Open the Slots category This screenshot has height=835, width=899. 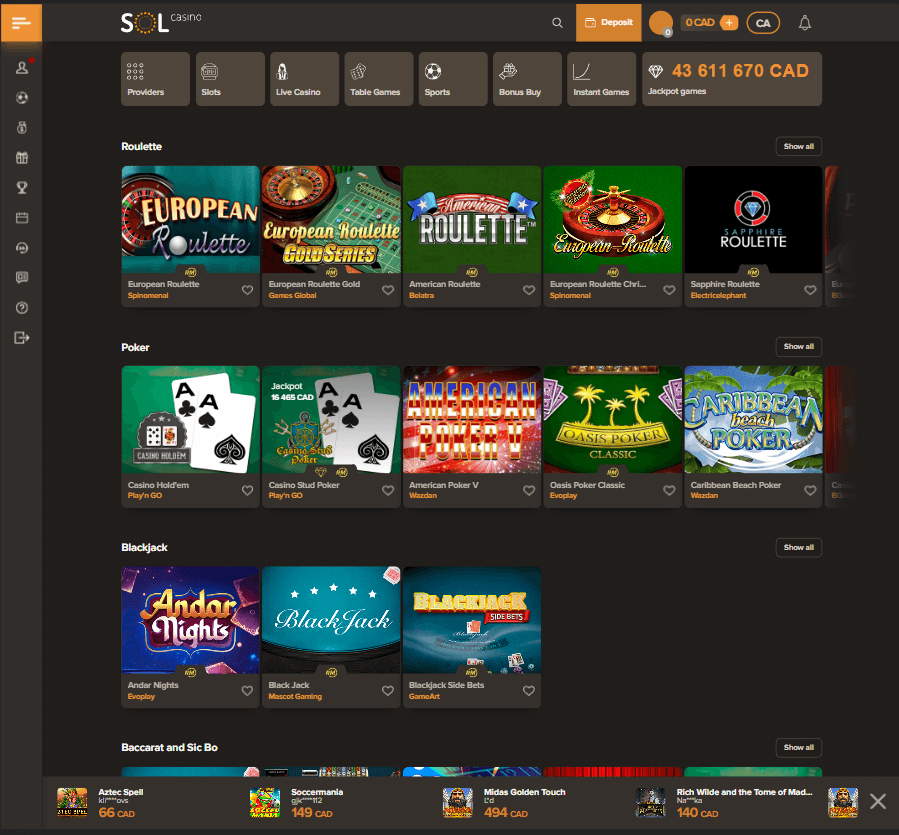click(x=230, y=79)
